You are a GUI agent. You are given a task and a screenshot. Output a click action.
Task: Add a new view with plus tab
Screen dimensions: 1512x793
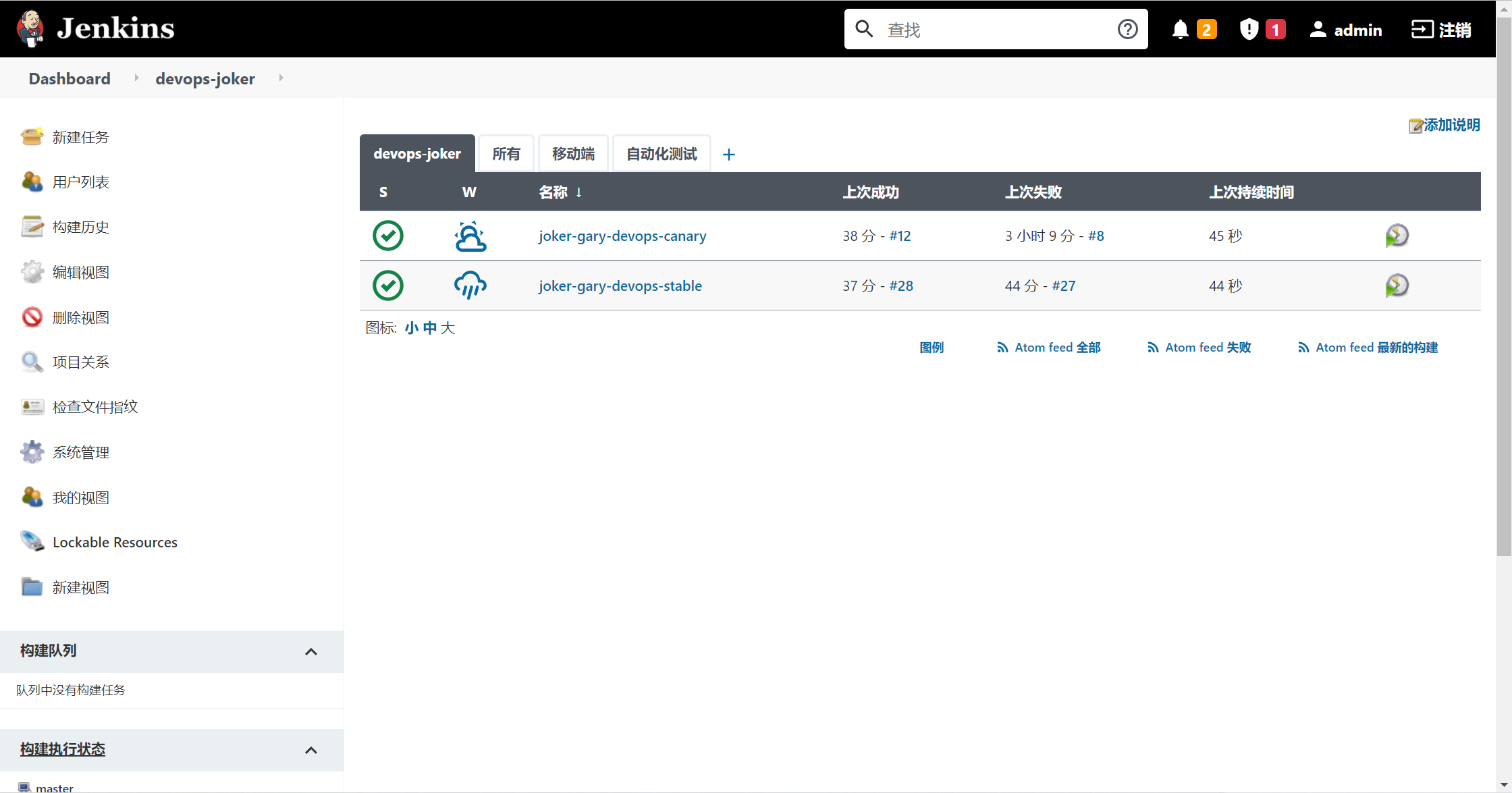pos(728,155)
